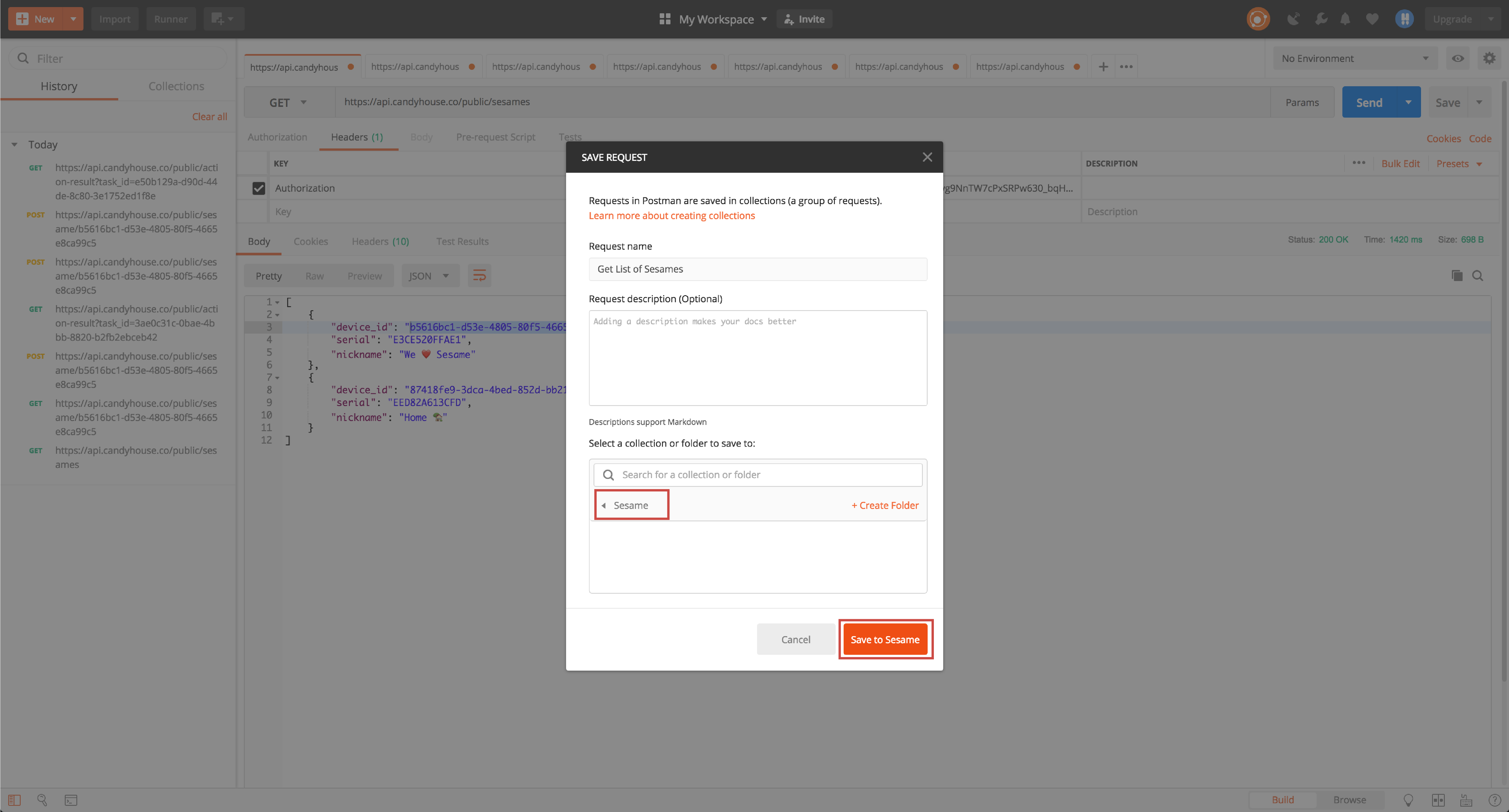Screen dimensions: 1509x812
Task: Click the request URL field
Action: pos(803,102)
